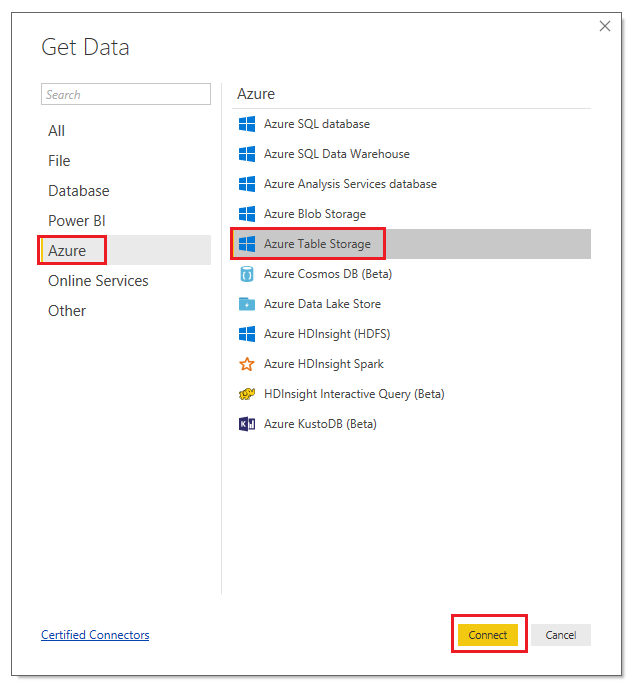Choose Azure SQL Data Warehouse connector
This screenshot has width=635, height=693.
coord(411,154)
